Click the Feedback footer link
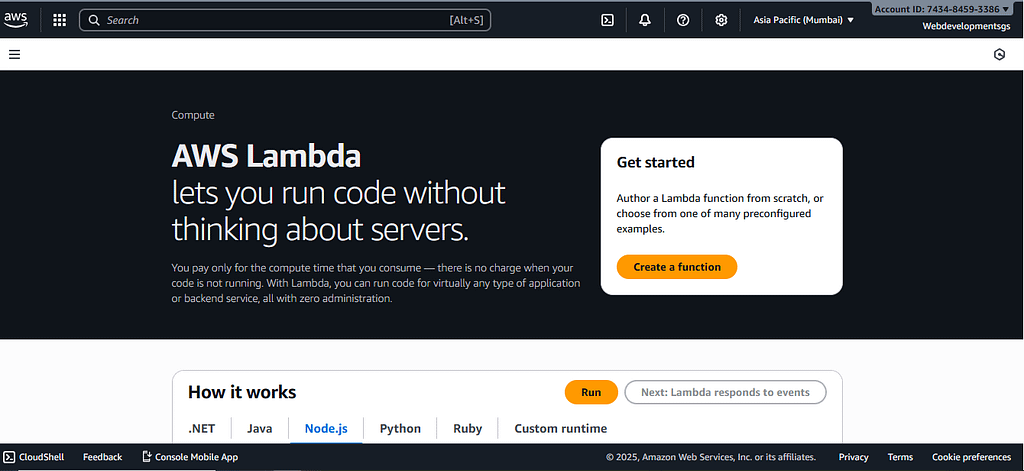Viewport: 1024px width, 471px height. pos(103,457)
